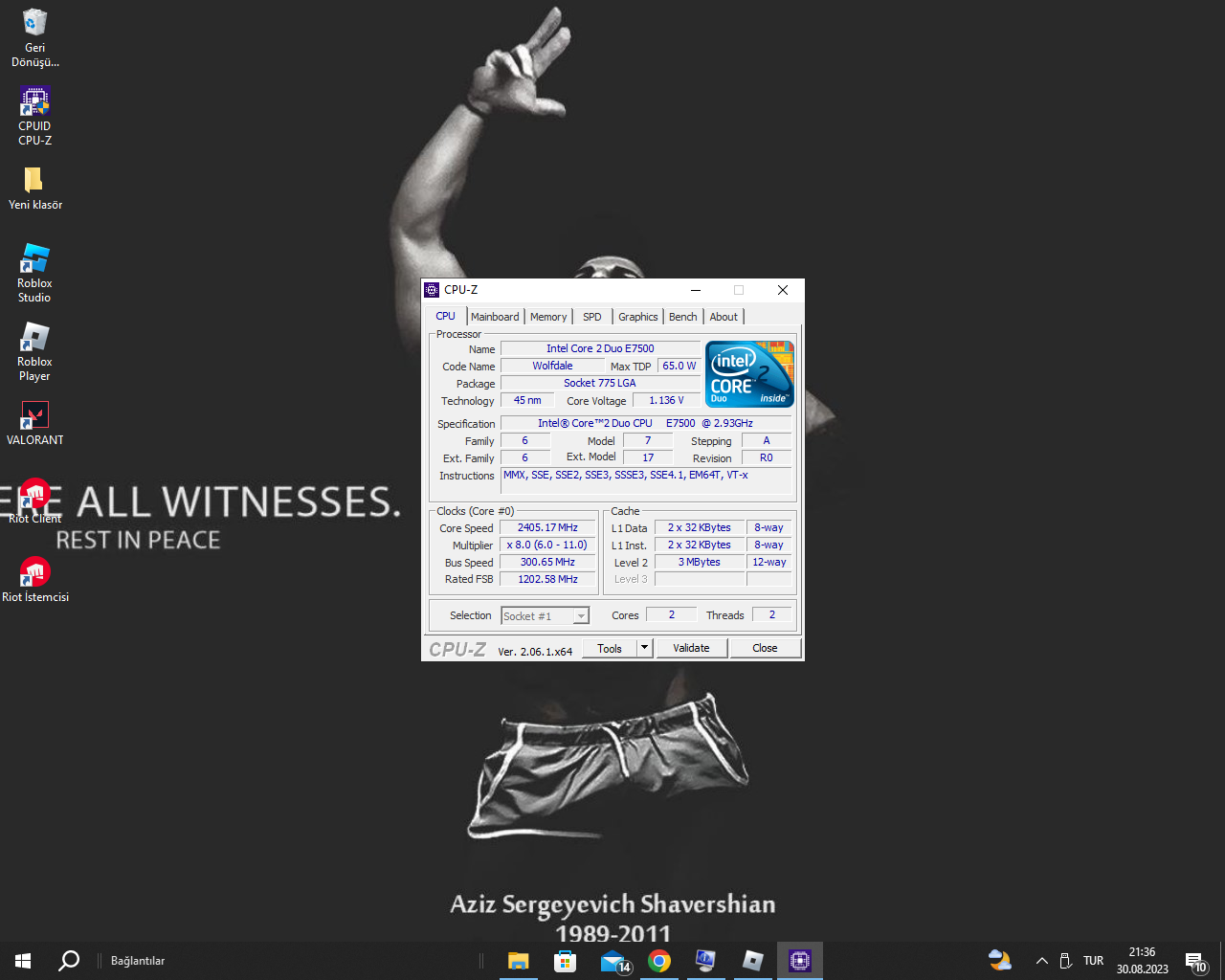Open Google Chrome from the taskbar
This screenshot has width=1225, height=980.
(x=659, y=961)
